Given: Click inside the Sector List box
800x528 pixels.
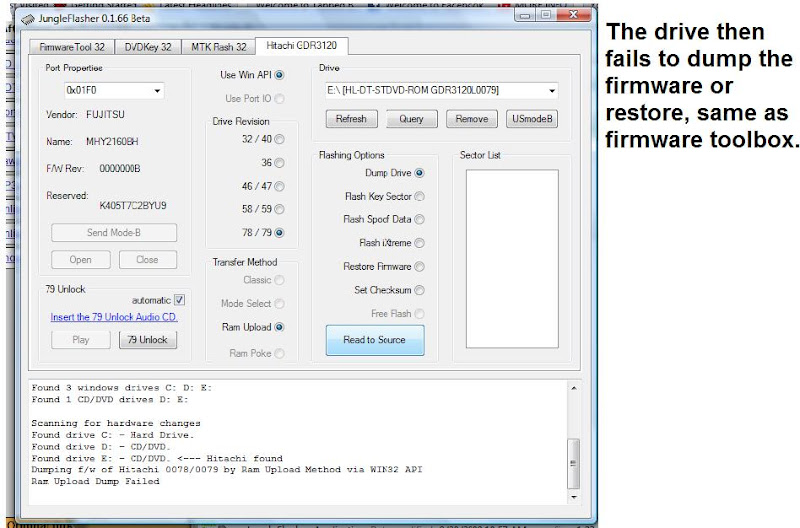Looking at the screenshot, I should (512, 259).
